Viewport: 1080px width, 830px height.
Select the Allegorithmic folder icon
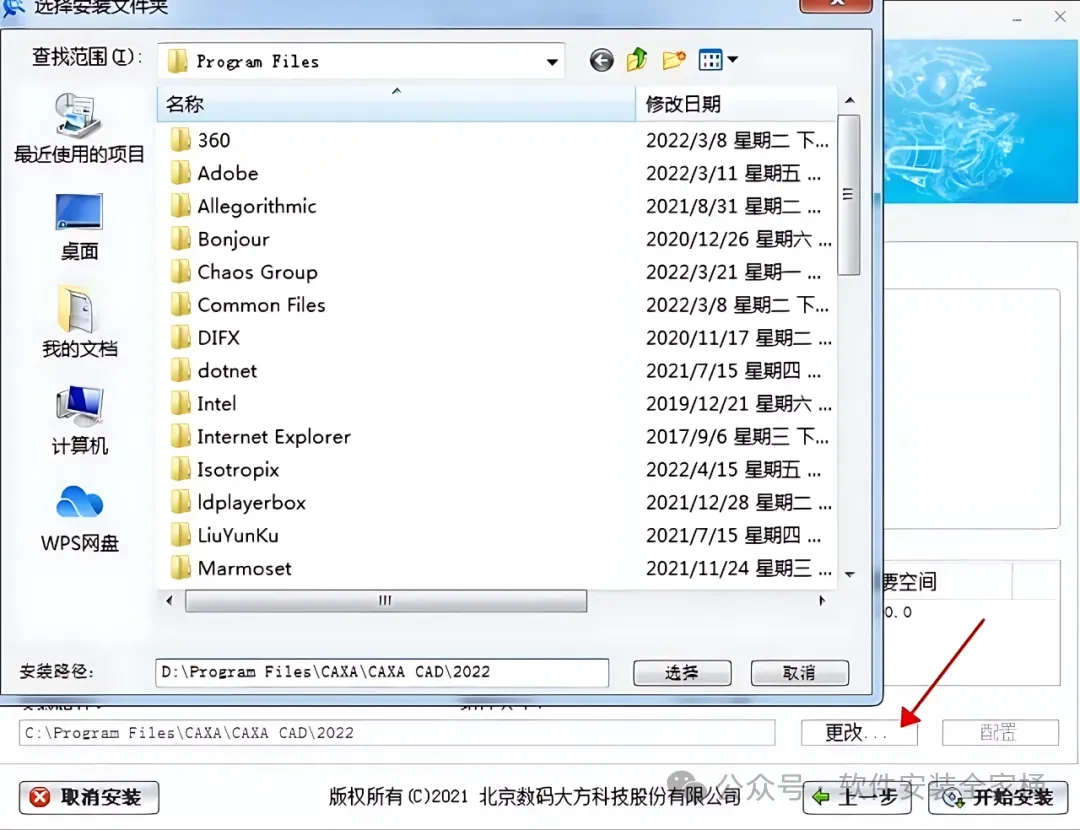180,206
